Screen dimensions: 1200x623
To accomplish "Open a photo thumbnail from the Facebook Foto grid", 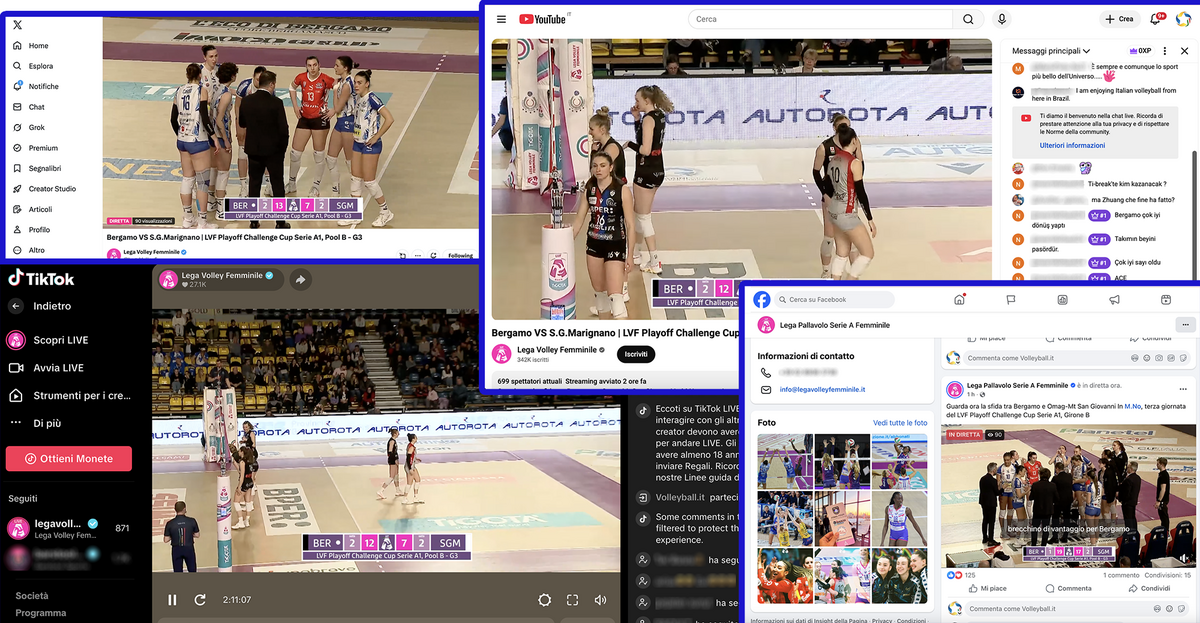I will [x=785, y=461].
